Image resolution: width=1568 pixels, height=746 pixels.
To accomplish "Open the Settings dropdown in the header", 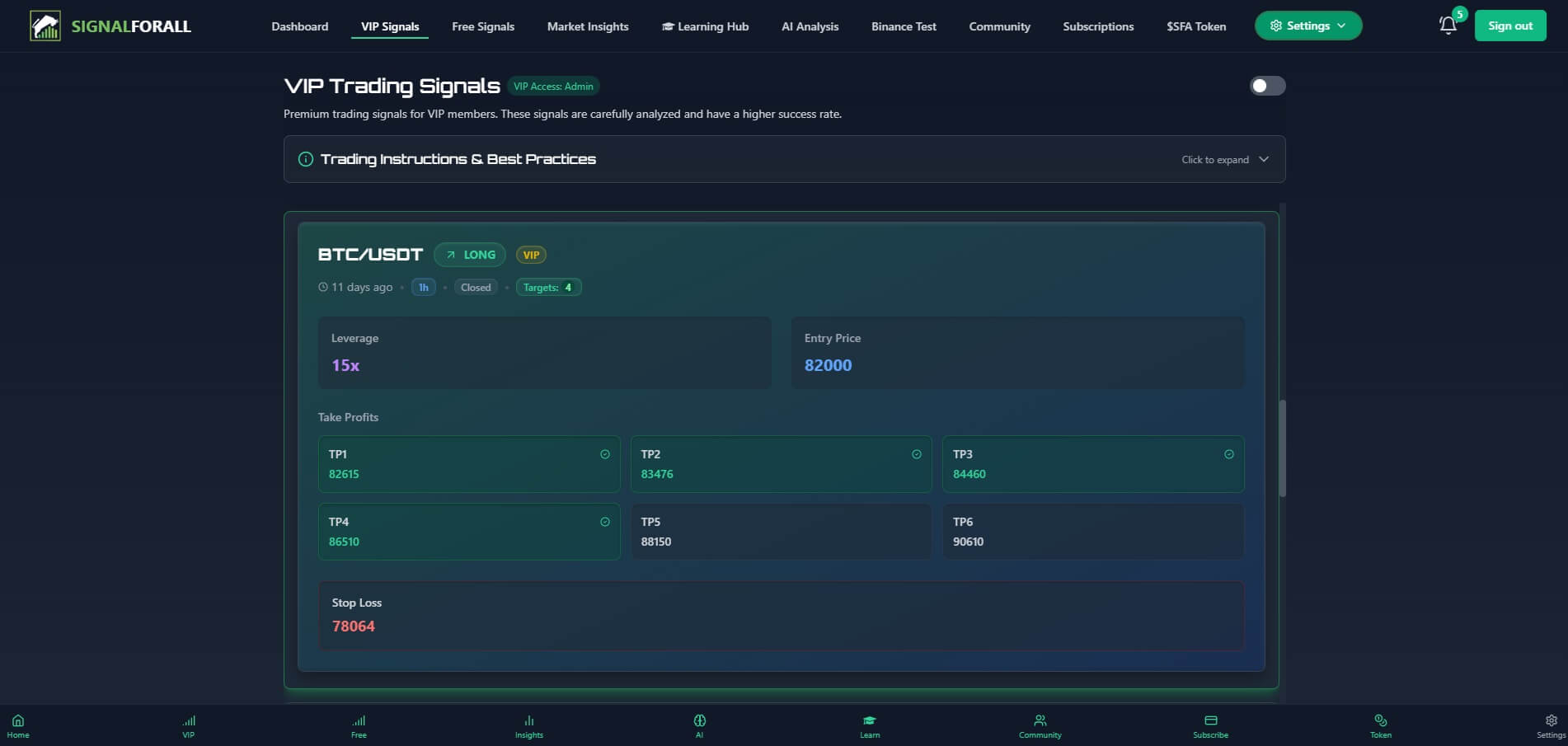I will point(1308,26).
